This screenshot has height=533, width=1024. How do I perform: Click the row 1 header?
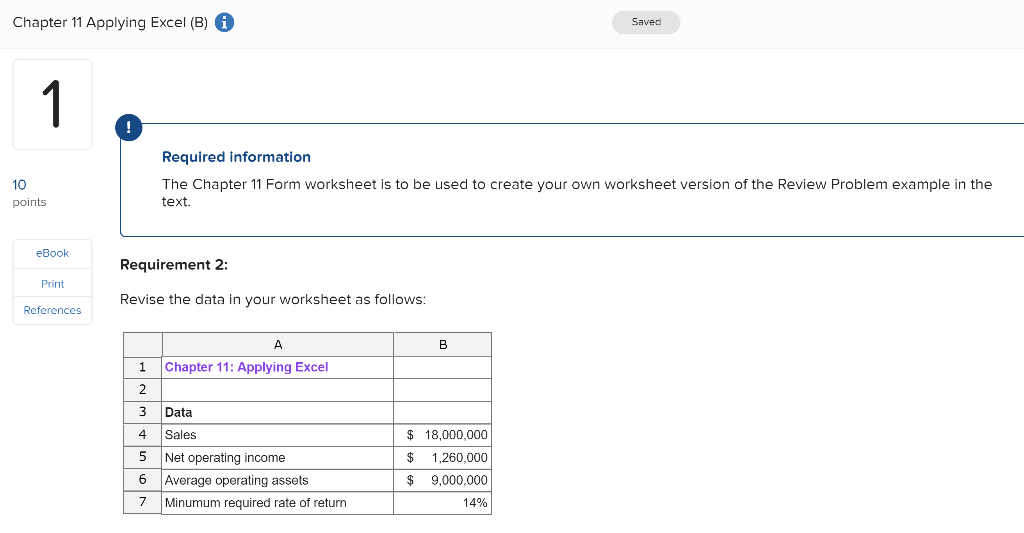click(x=142, y=367)
